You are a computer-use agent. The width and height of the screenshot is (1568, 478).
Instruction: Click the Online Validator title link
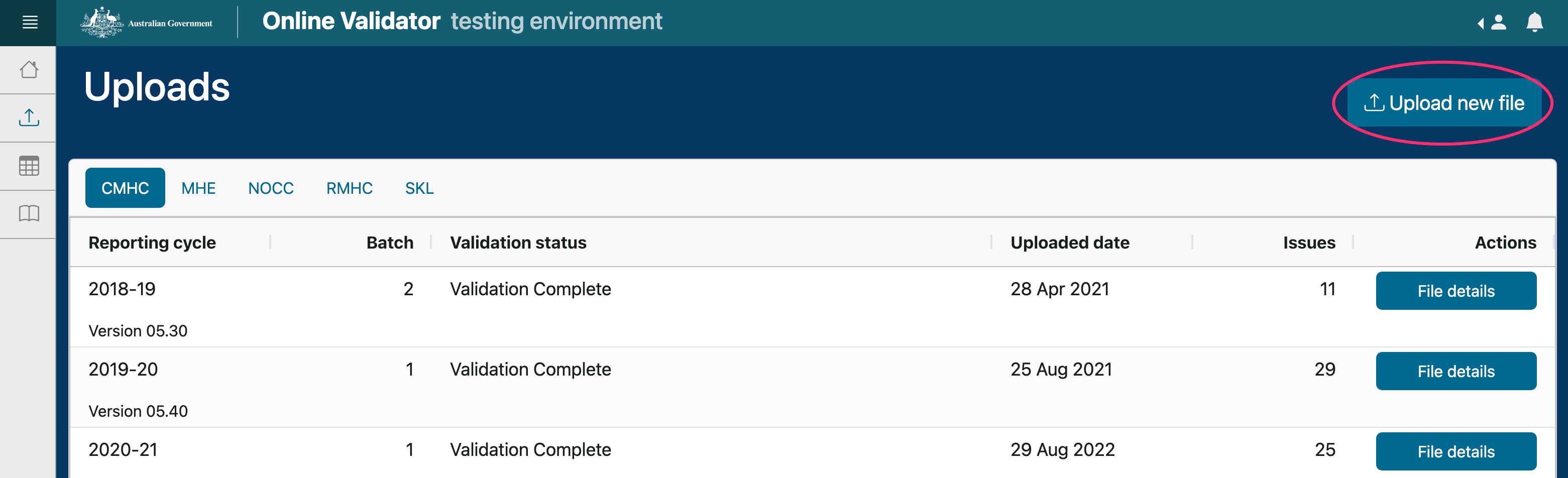(351, 21)
